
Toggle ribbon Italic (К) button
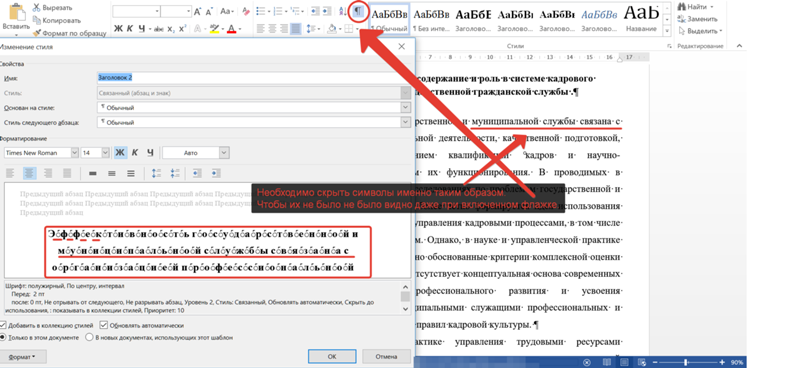(x=130, y=29)
